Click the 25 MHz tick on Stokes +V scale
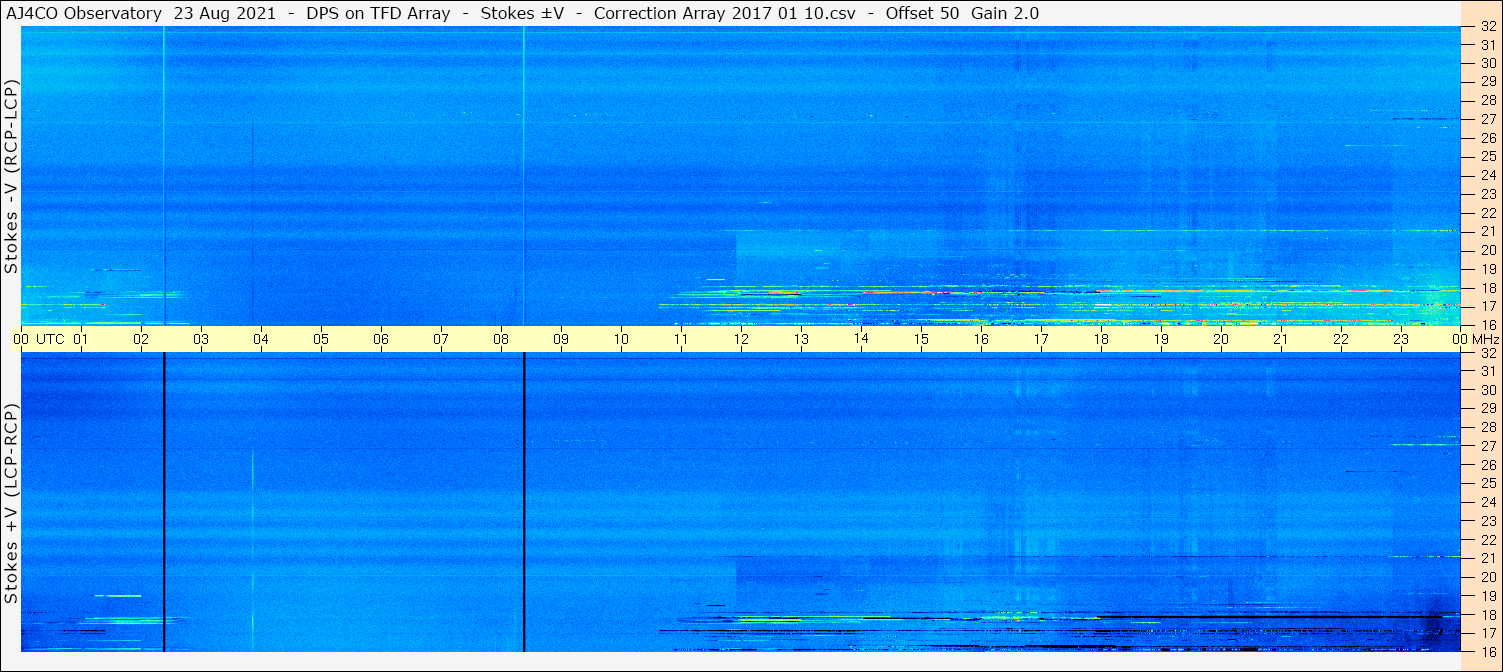This screenshot has height=672, width=1503. [1487, 483]
